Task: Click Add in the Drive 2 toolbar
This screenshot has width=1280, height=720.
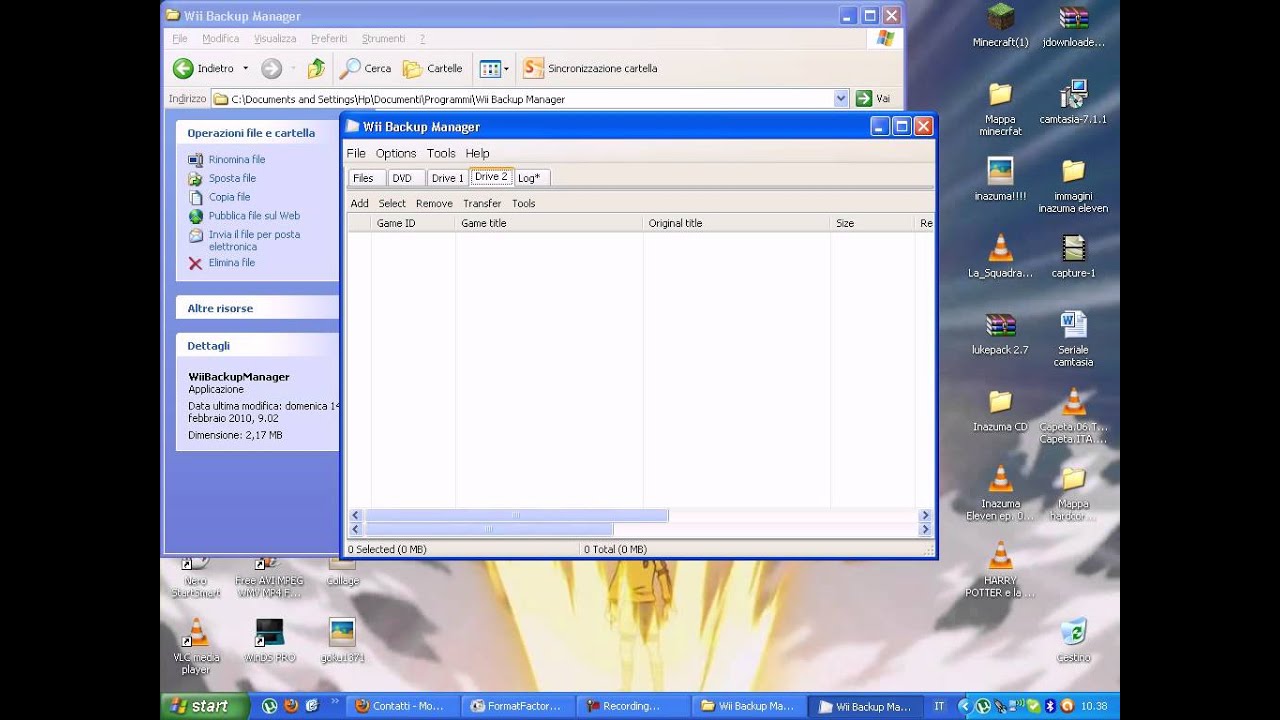Action: [359, 203]
